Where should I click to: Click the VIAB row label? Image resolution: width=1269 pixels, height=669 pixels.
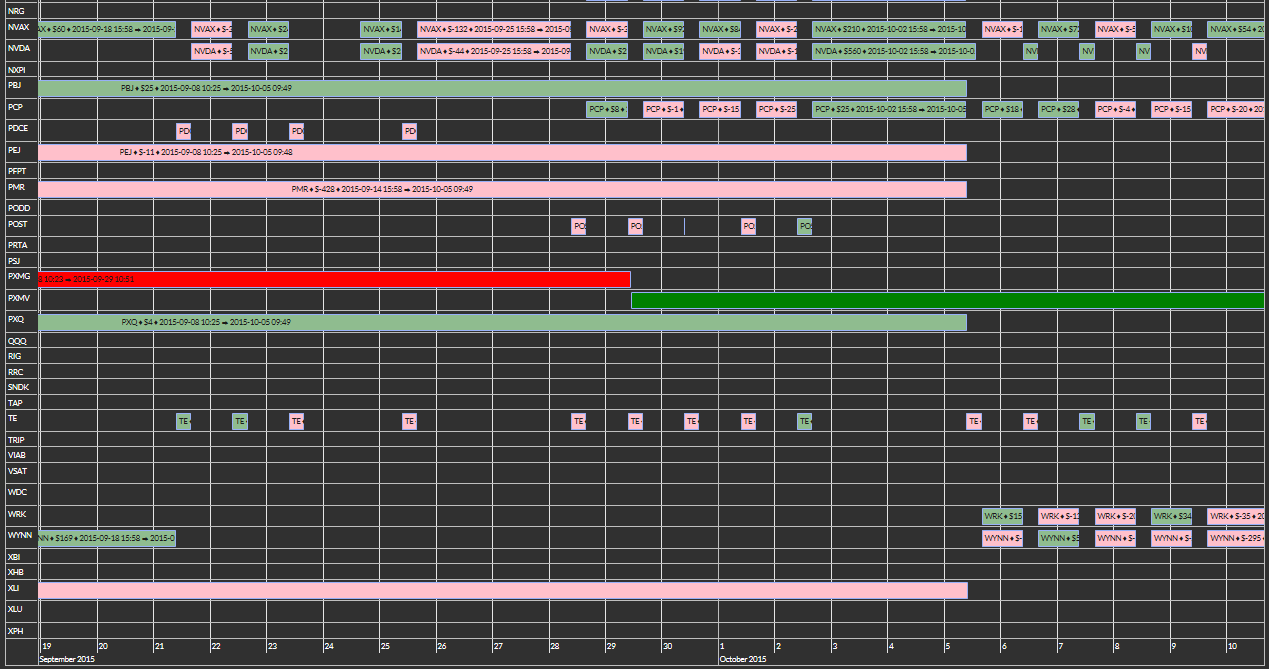17,455
